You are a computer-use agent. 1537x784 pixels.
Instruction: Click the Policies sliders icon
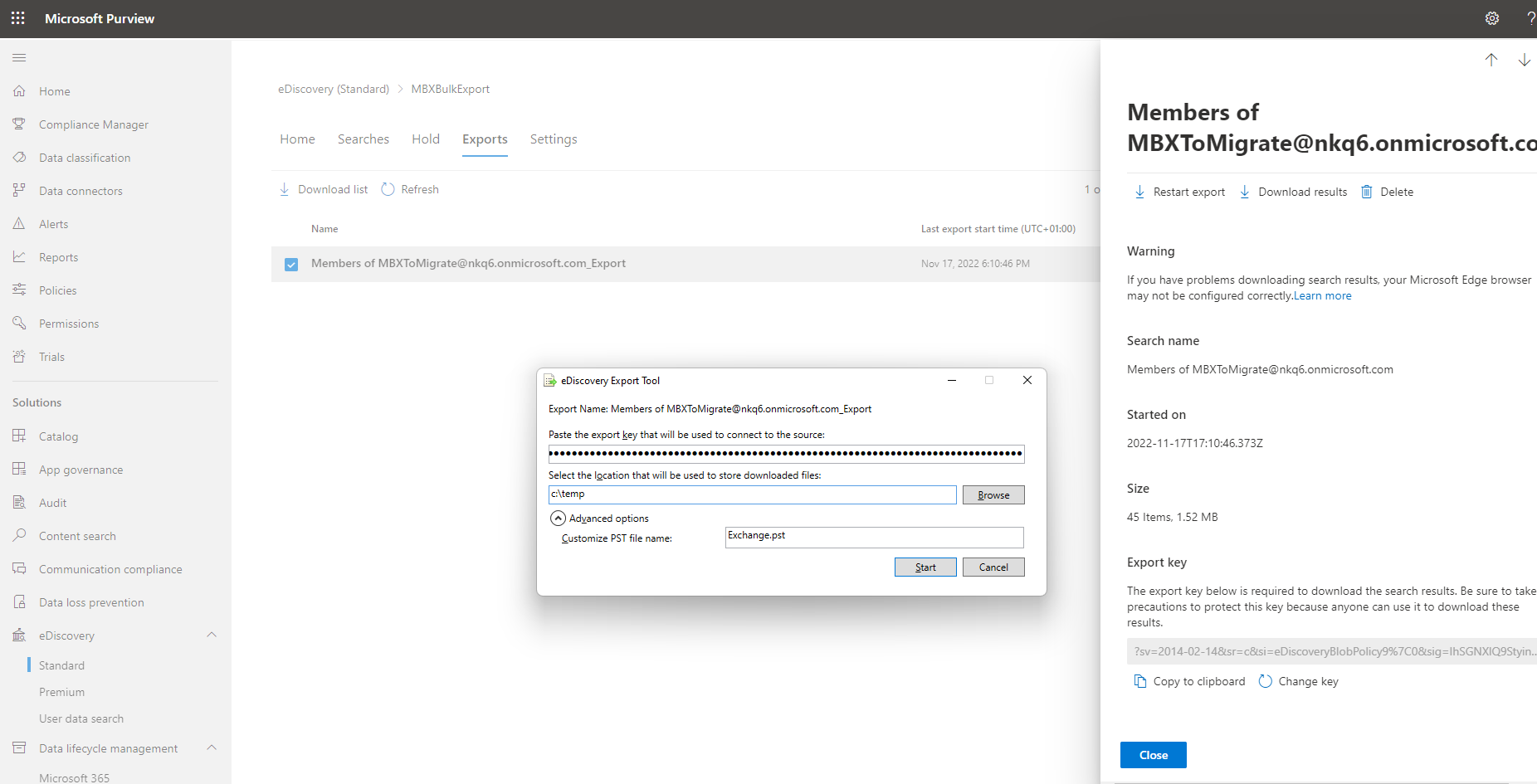[19, 290]
